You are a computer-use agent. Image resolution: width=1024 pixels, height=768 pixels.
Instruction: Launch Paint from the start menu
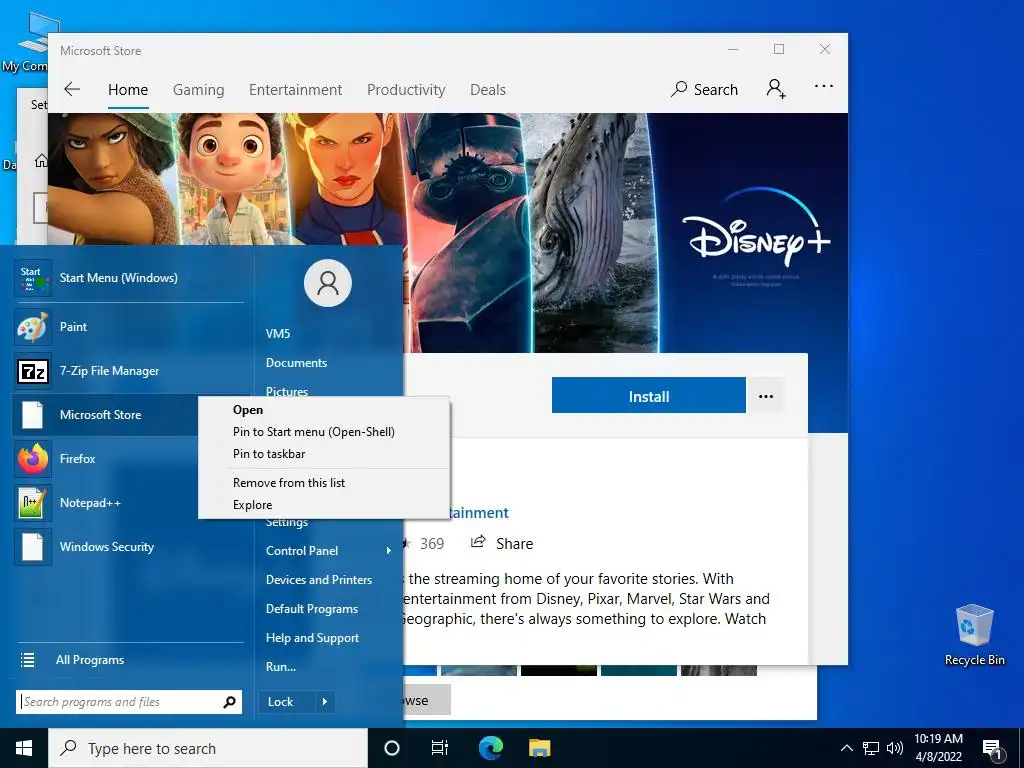(x=129, y=327)
